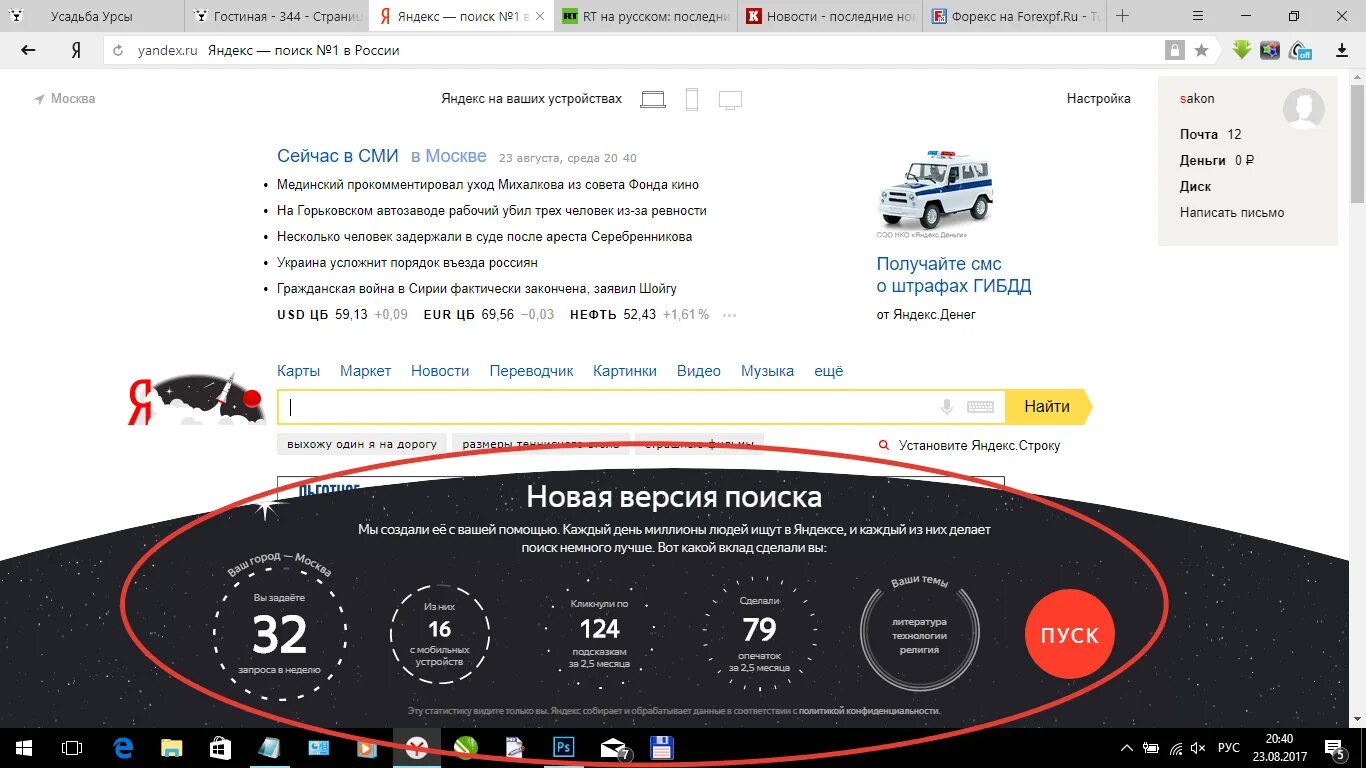Click the laptop device icon

coord(653,99)
